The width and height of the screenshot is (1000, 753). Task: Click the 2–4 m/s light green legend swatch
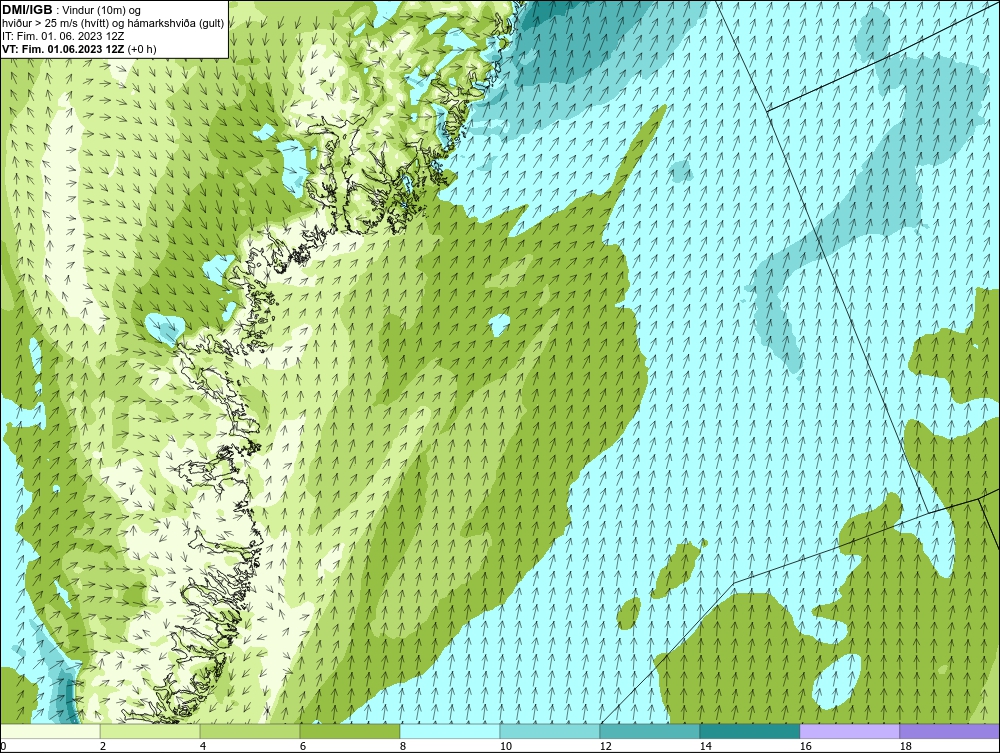point(150,731)
